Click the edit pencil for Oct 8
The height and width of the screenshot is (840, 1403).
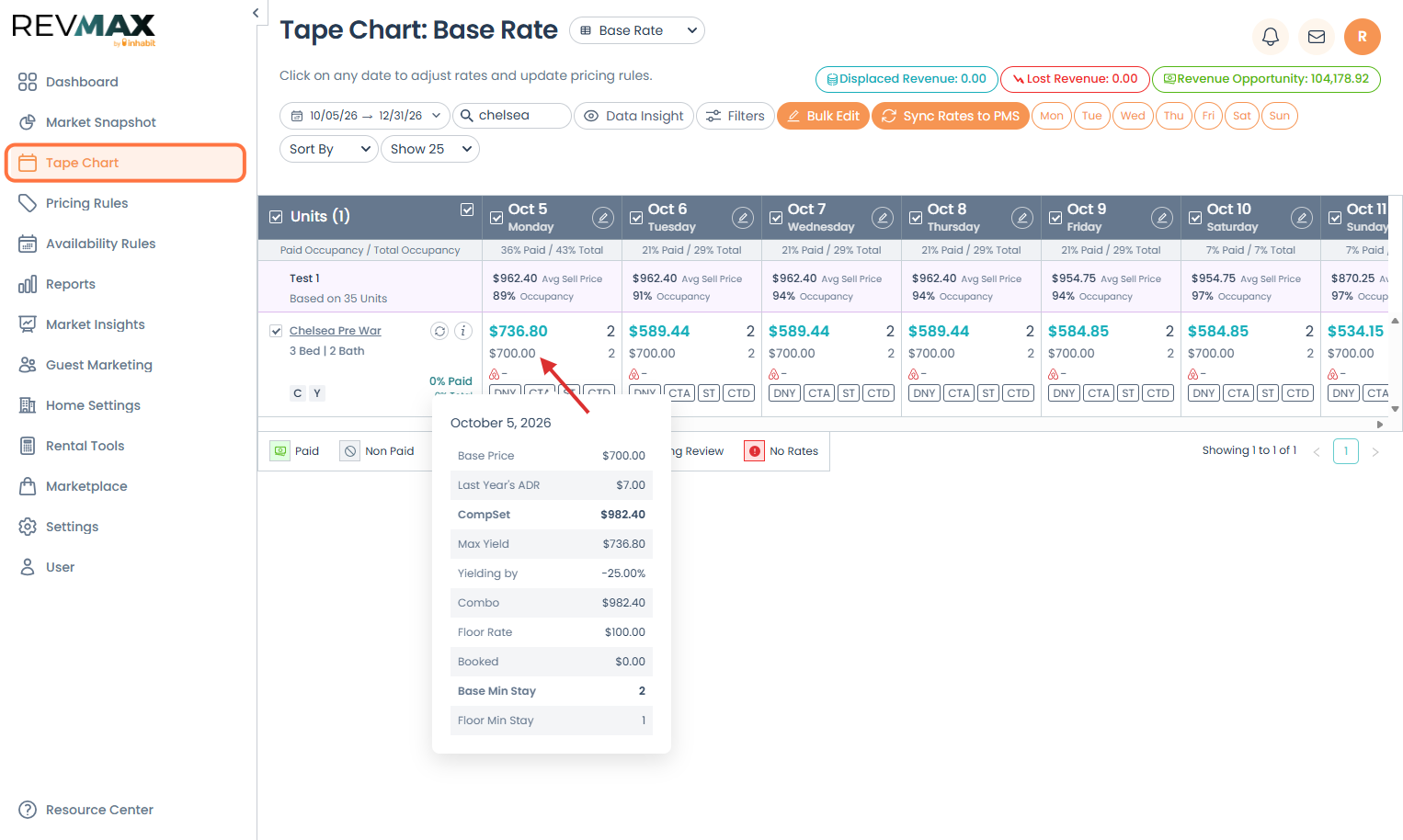tap(1022, 218)
